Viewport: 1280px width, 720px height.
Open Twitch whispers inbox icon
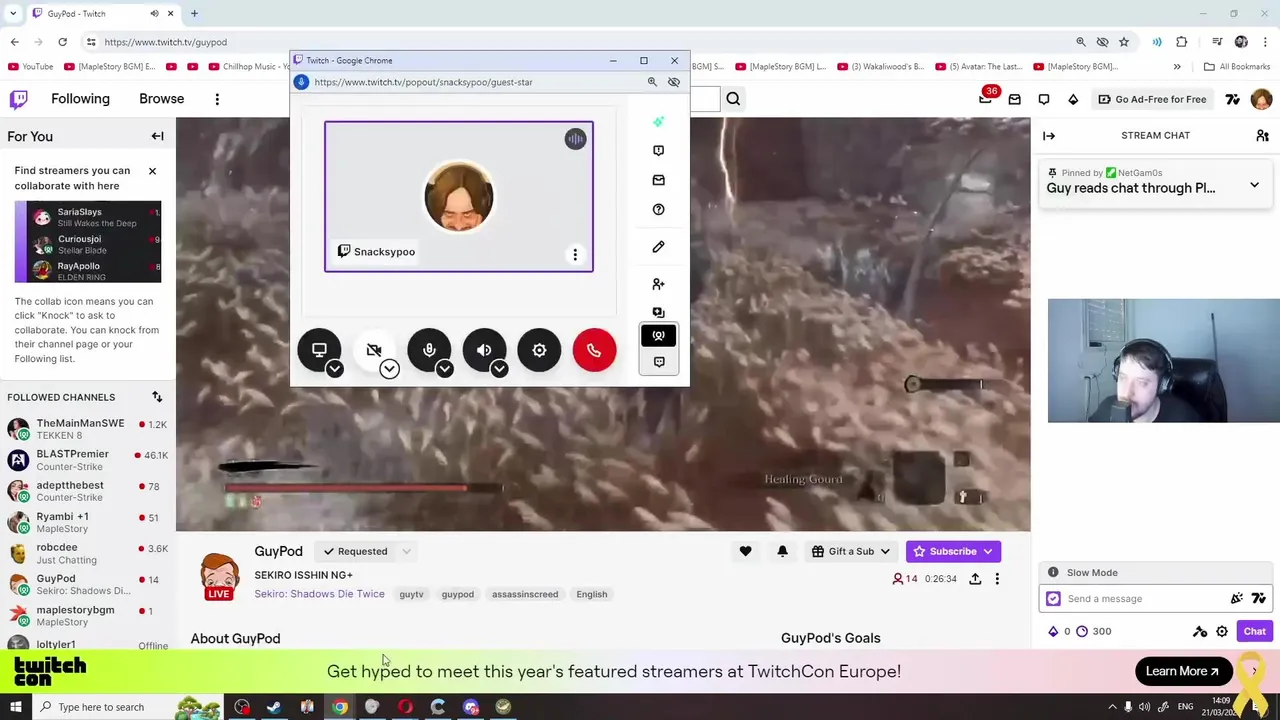coord(1014,99)
